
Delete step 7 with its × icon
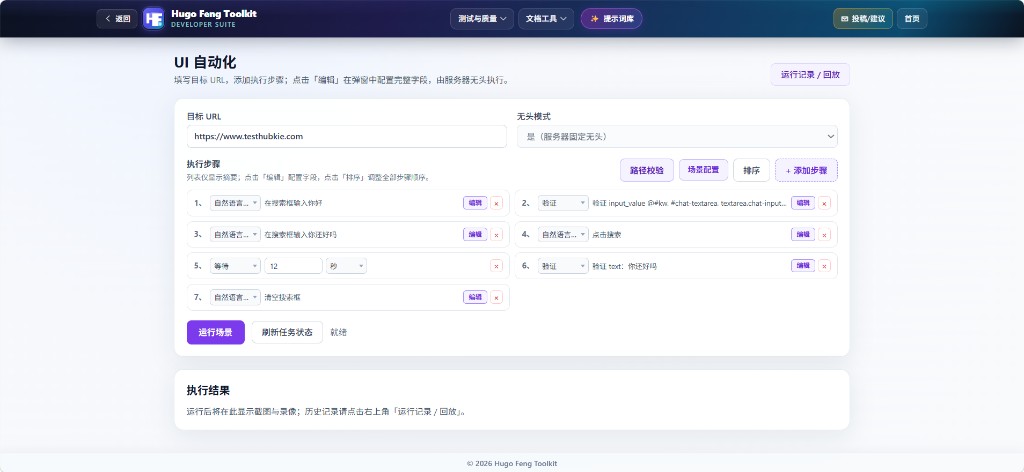[x=496, y=298]
